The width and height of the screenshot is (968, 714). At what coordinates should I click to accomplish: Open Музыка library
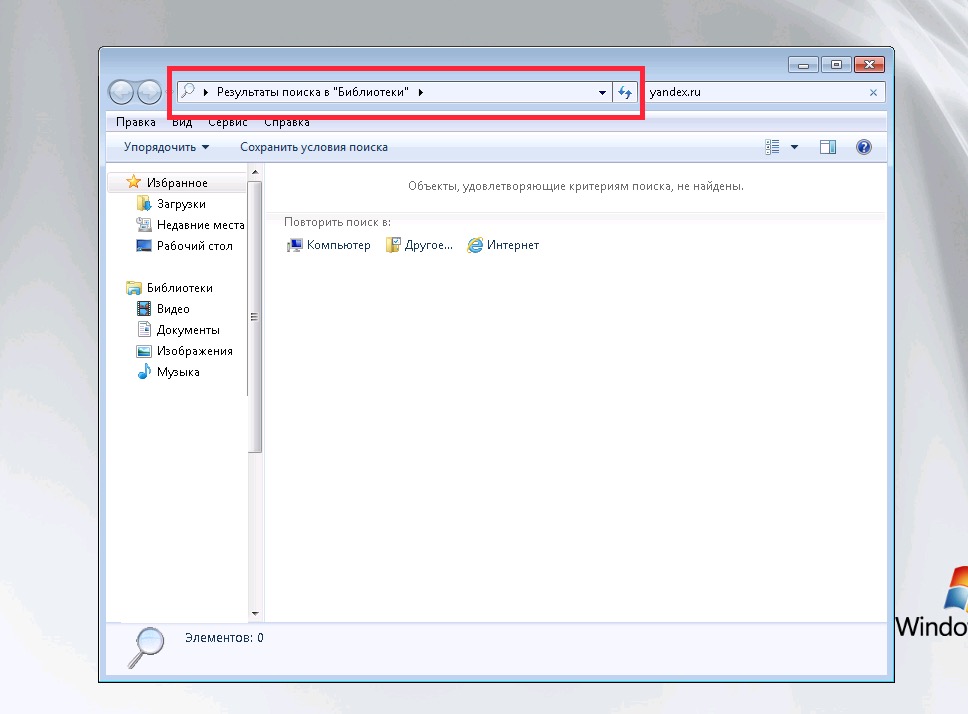178,372
